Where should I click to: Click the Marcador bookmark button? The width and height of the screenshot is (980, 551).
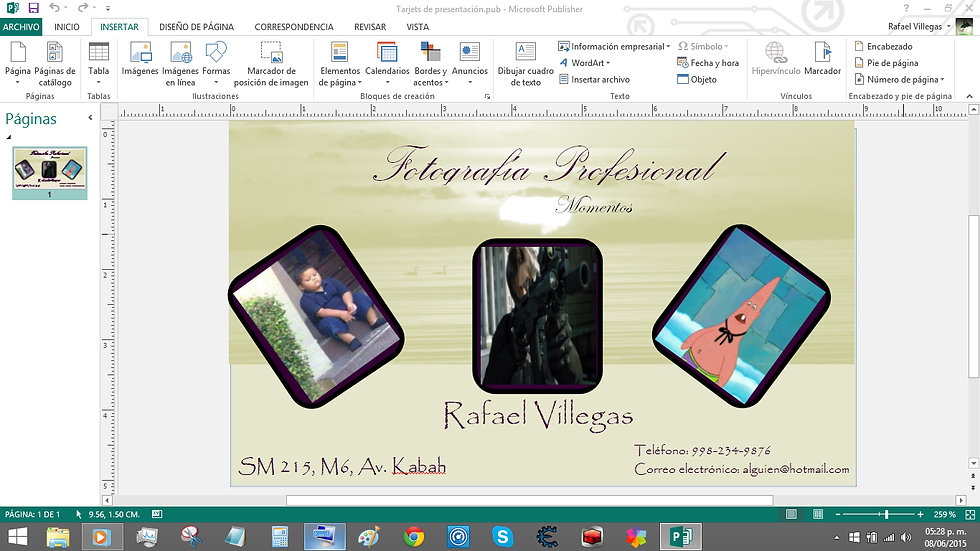(x=822, y=59)
